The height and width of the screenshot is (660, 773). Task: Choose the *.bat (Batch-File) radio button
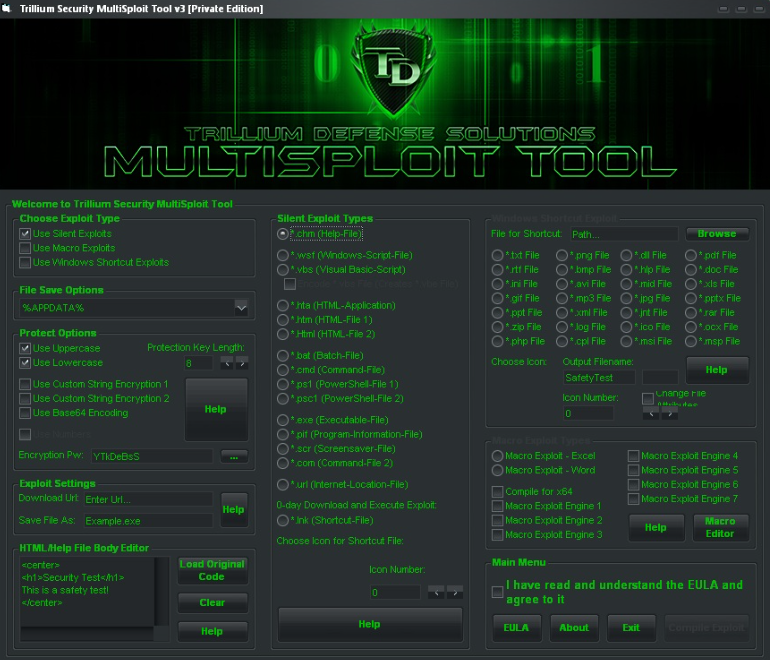coord(282,355)
